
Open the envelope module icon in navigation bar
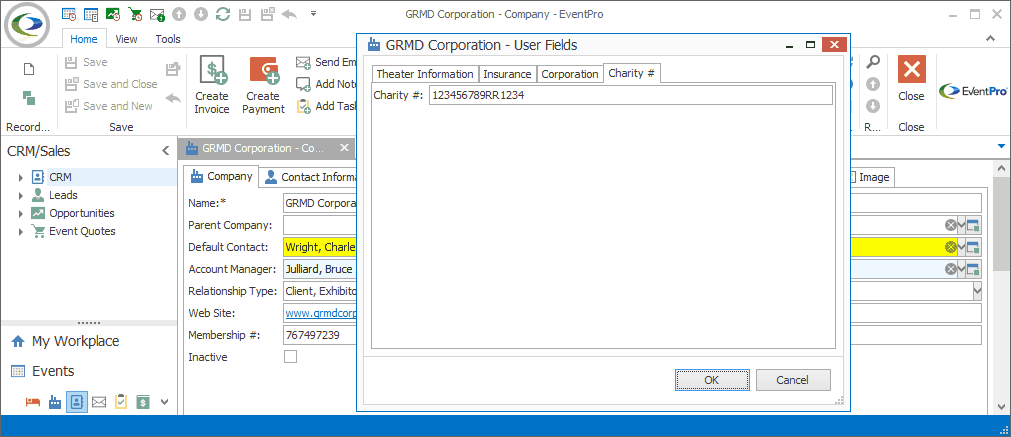(99, 402)
